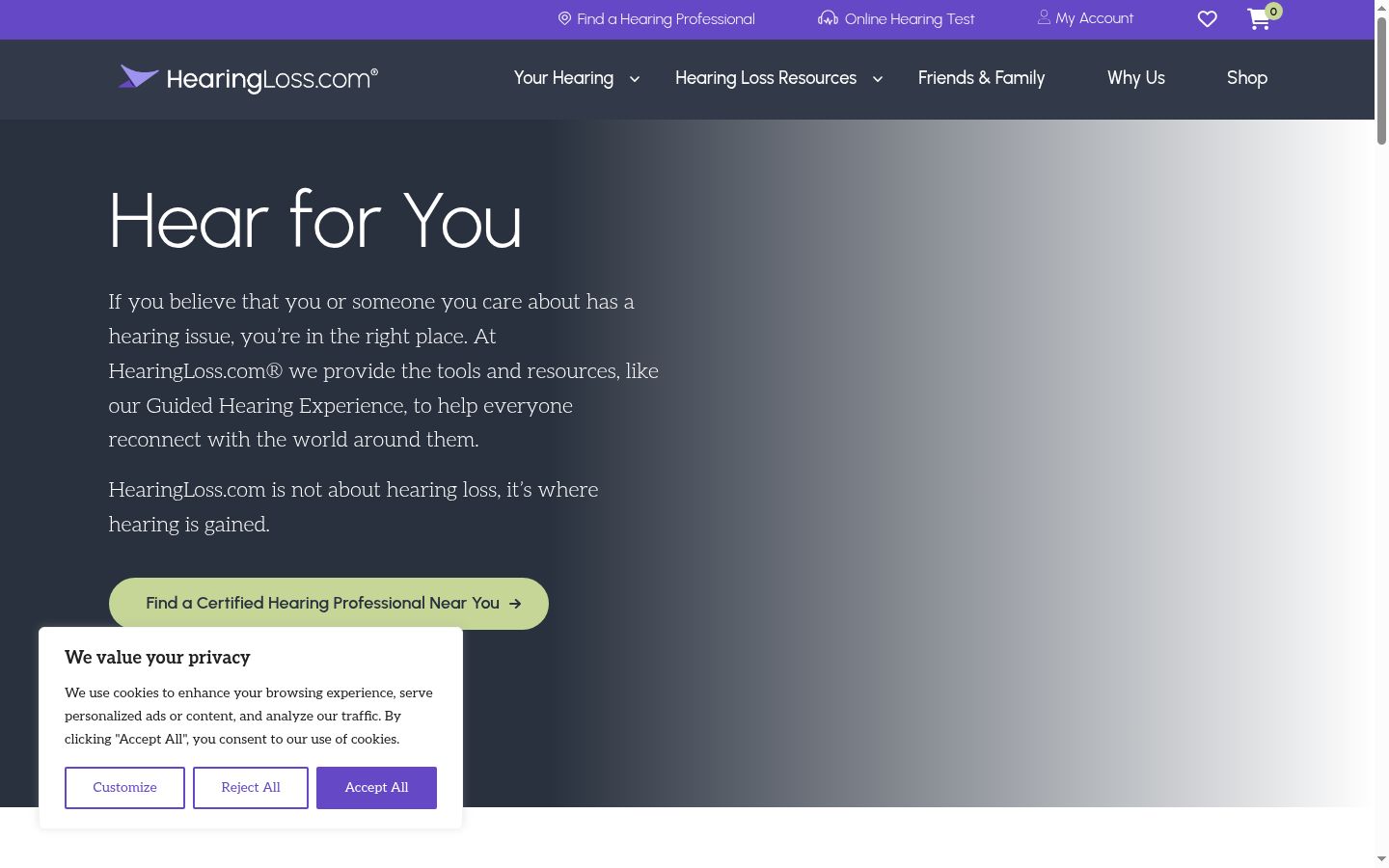1389x868 pixels.
Task: Click the Hear for You heading
Action: tap(315, 221)
